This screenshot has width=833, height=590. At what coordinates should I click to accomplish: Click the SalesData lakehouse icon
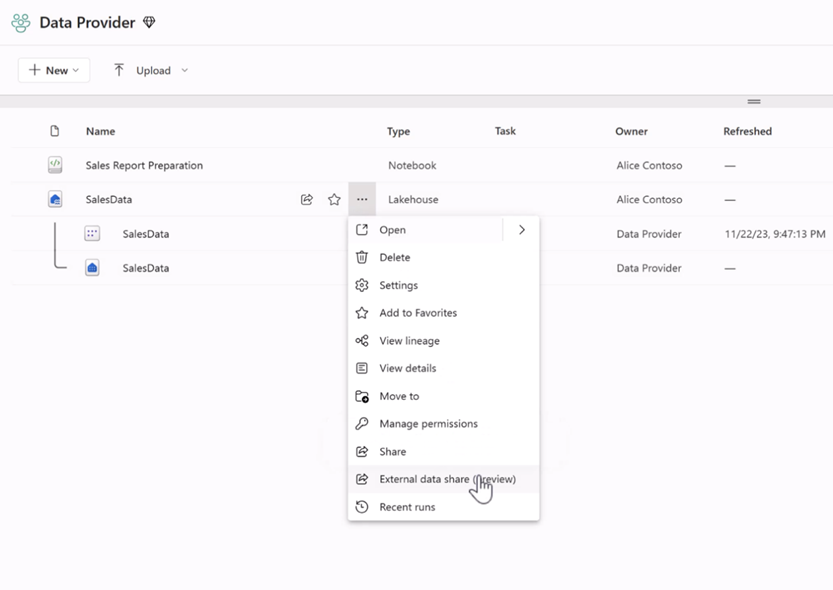[55, 199]
